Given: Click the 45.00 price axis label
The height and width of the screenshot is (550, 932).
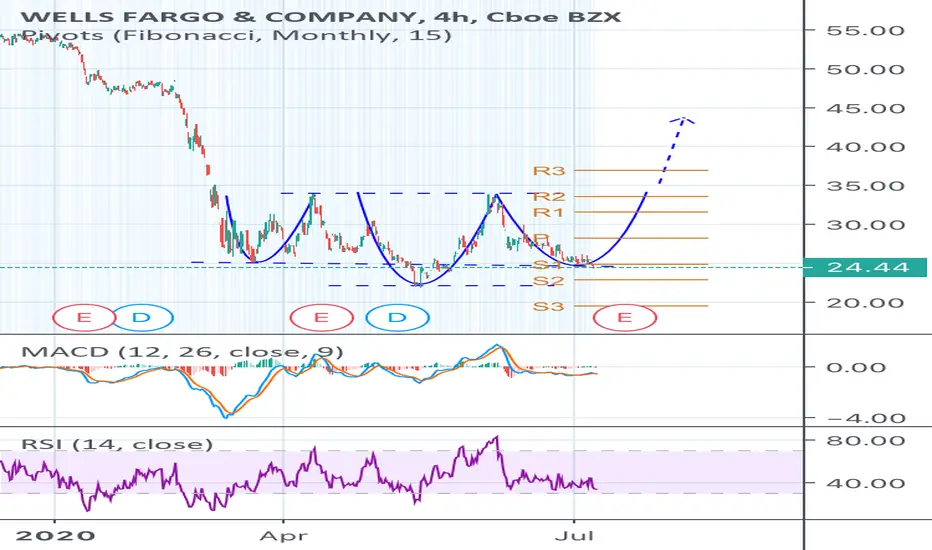Looking at the screenshot, I should (865, 109).
